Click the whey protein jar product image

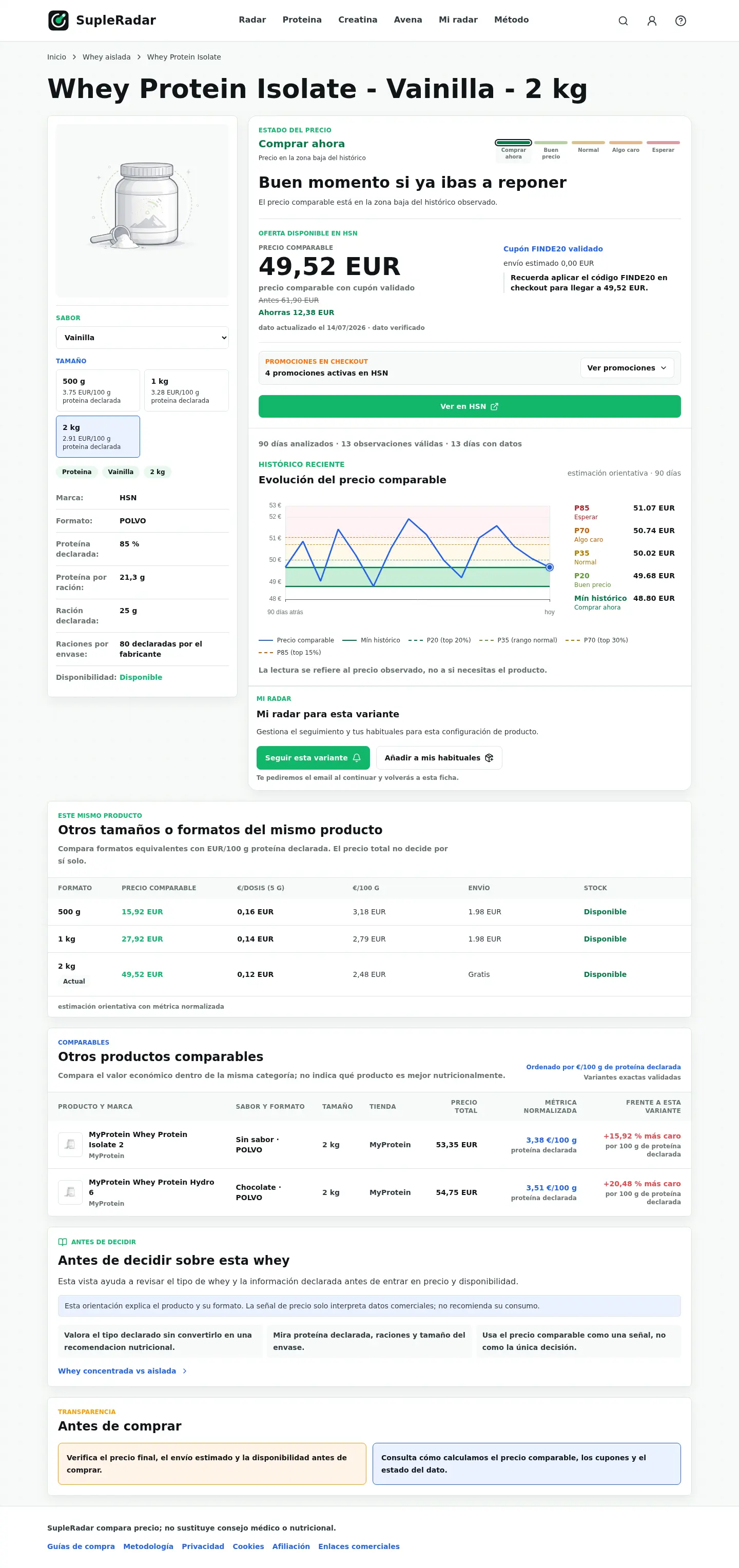click(143, 210)
